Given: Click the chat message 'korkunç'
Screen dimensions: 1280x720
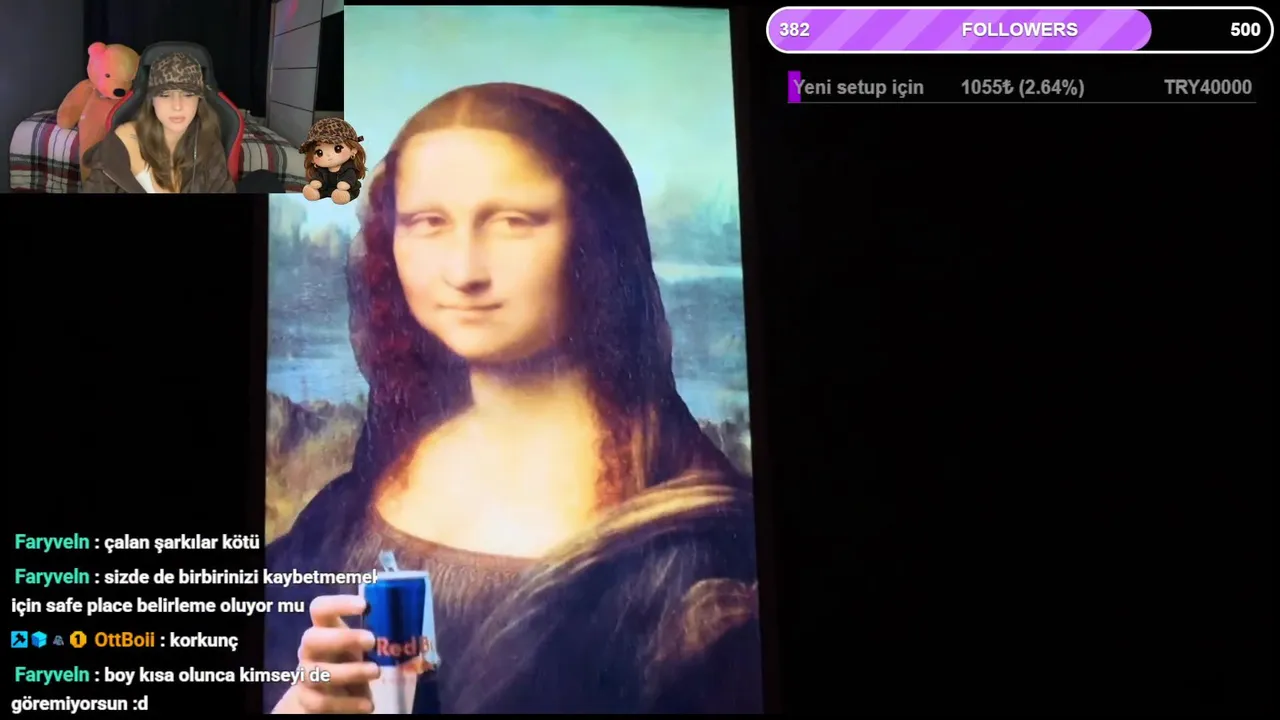Looking at the screenshot, I should point(204,640).
